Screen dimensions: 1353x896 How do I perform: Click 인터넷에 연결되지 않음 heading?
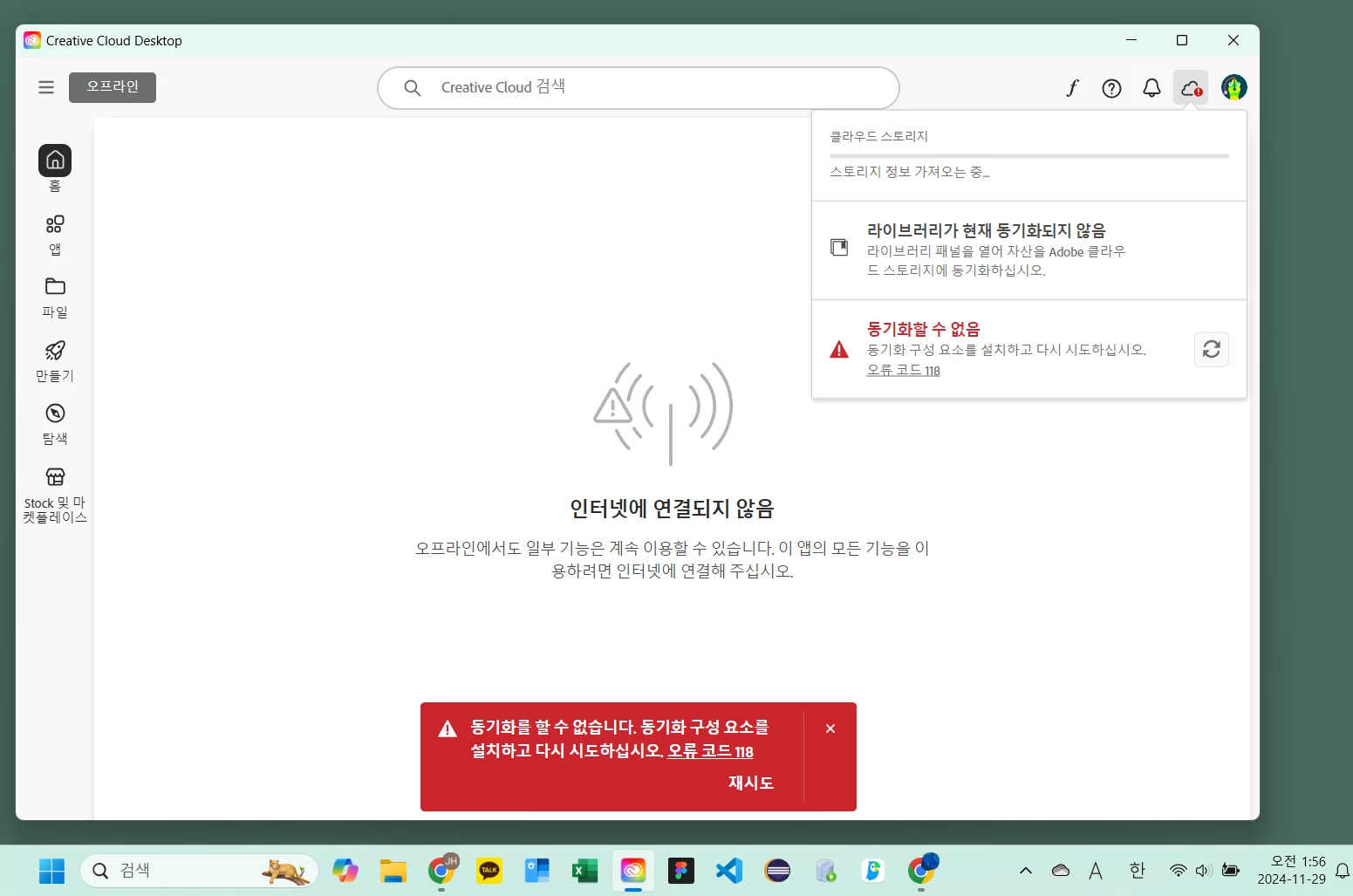[x=672, y=509]
